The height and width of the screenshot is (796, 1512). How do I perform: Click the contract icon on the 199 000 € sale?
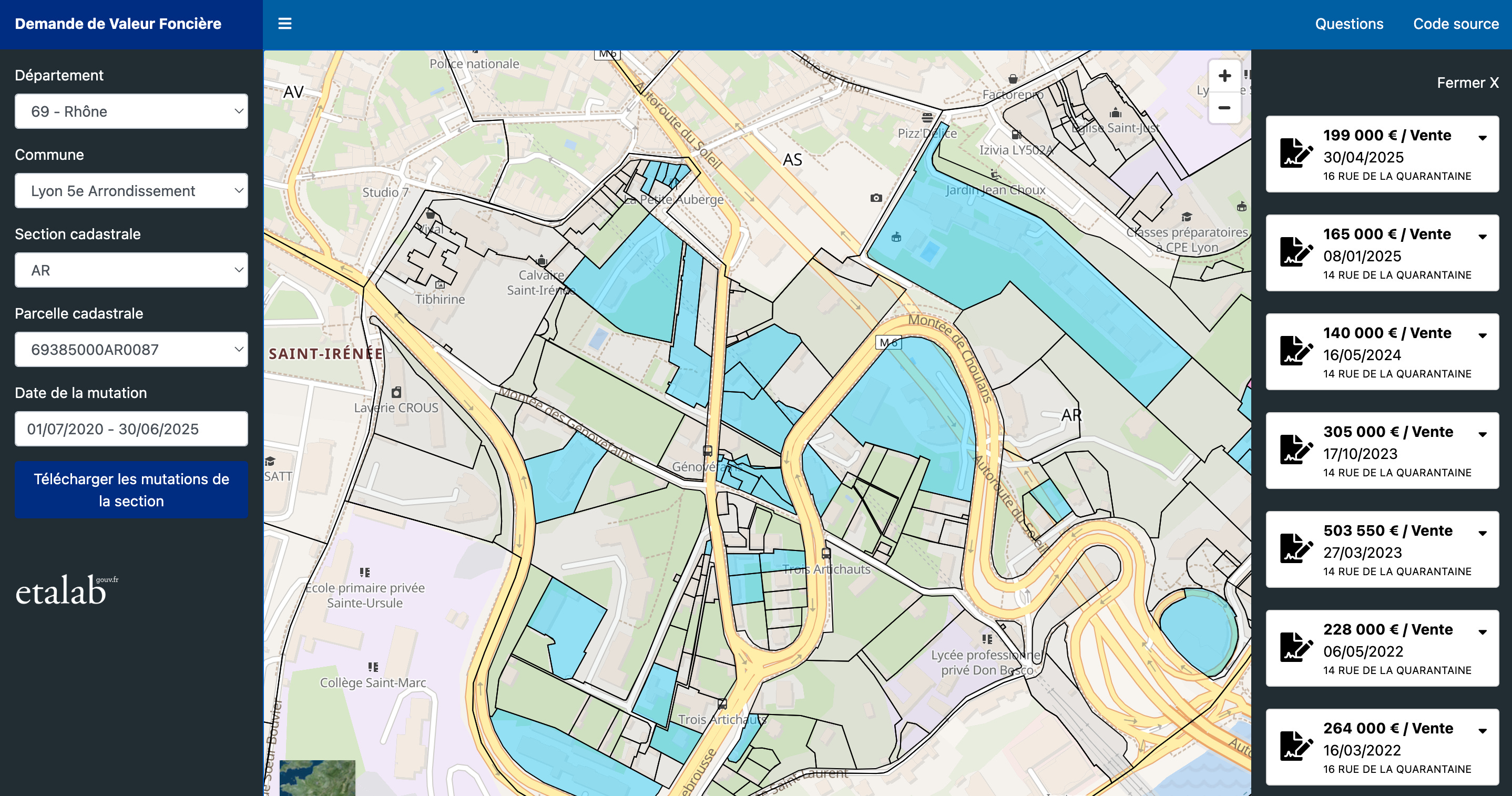coord(1295,154)
